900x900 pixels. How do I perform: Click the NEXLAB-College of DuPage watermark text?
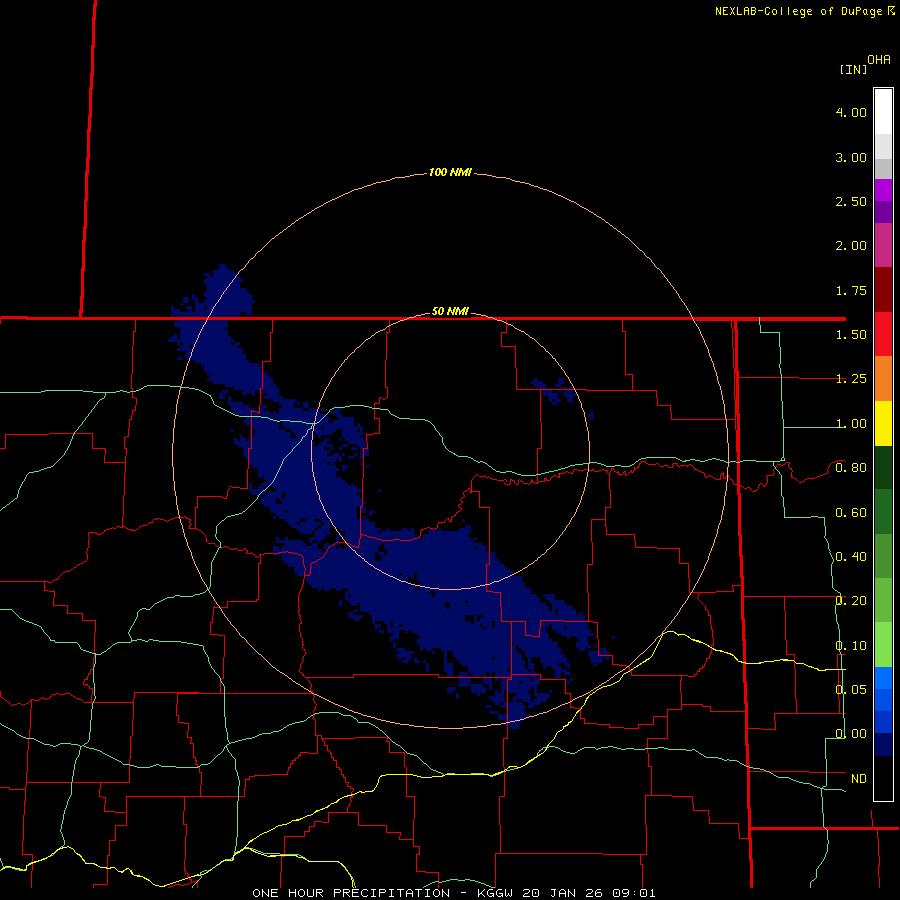pos(804,11)
